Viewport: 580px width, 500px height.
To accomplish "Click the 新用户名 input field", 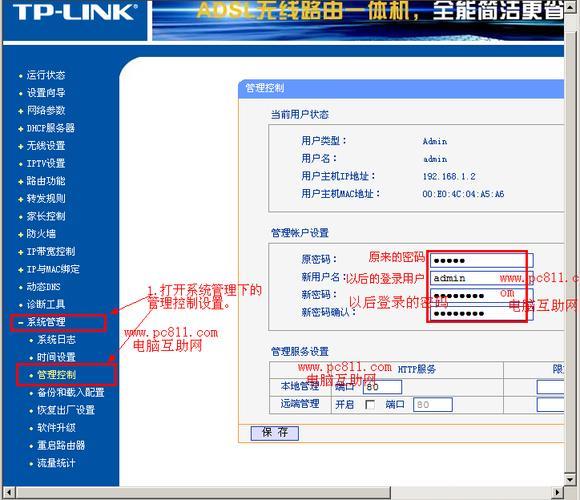I will tap(481, 278).
